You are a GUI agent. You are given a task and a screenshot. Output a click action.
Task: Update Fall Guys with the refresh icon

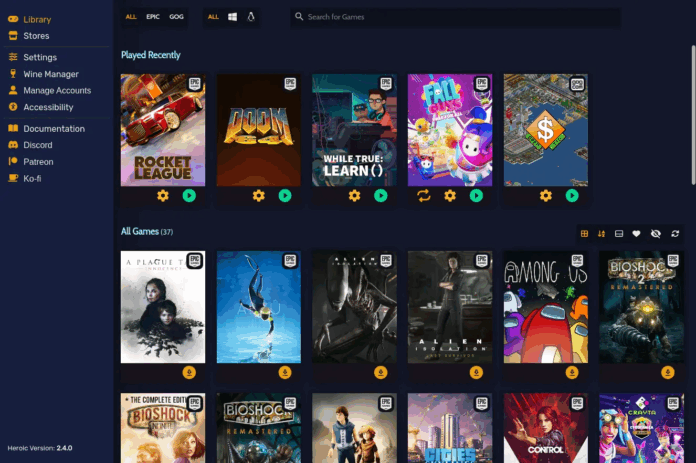click(x=424, y=196)
